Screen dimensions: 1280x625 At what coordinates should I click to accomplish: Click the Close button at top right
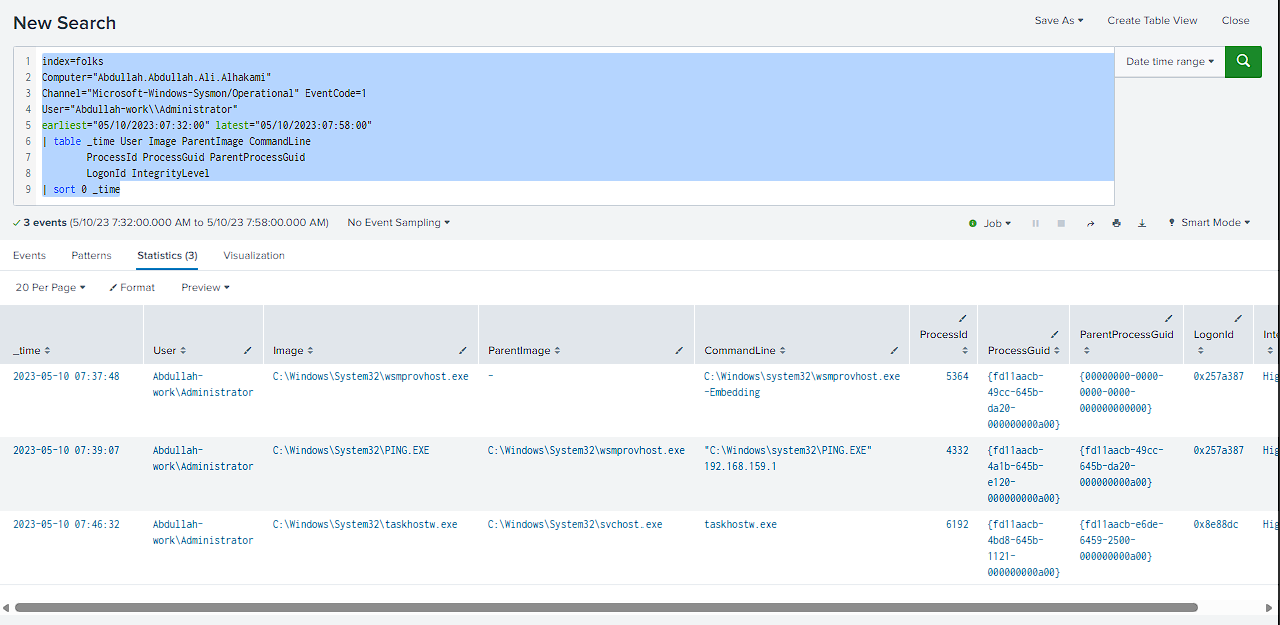click(x=1235, y=20)
